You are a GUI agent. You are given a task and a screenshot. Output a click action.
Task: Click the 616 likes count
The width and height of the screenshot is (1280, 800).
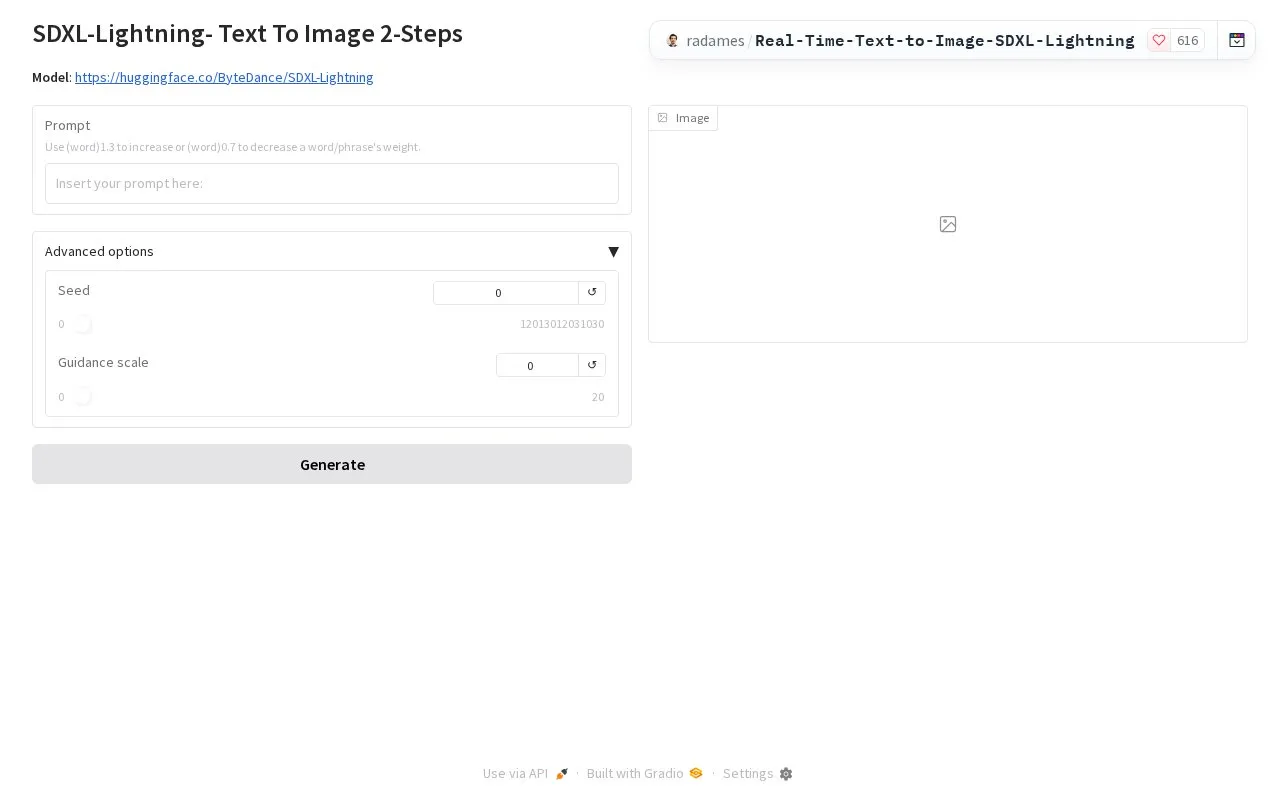[1187, 41]
